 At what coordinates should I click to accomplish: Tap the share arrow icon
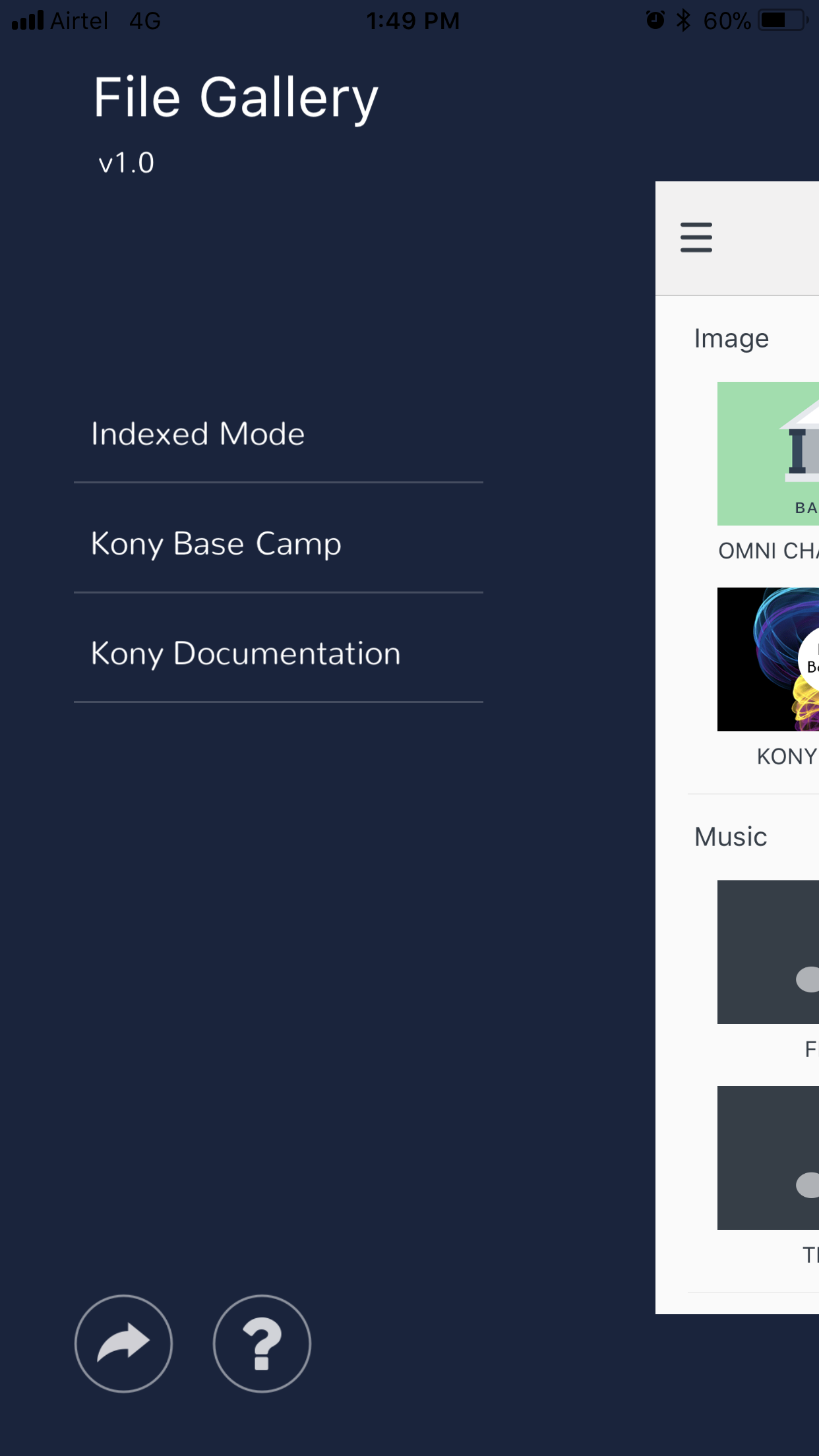point(123,1343)
